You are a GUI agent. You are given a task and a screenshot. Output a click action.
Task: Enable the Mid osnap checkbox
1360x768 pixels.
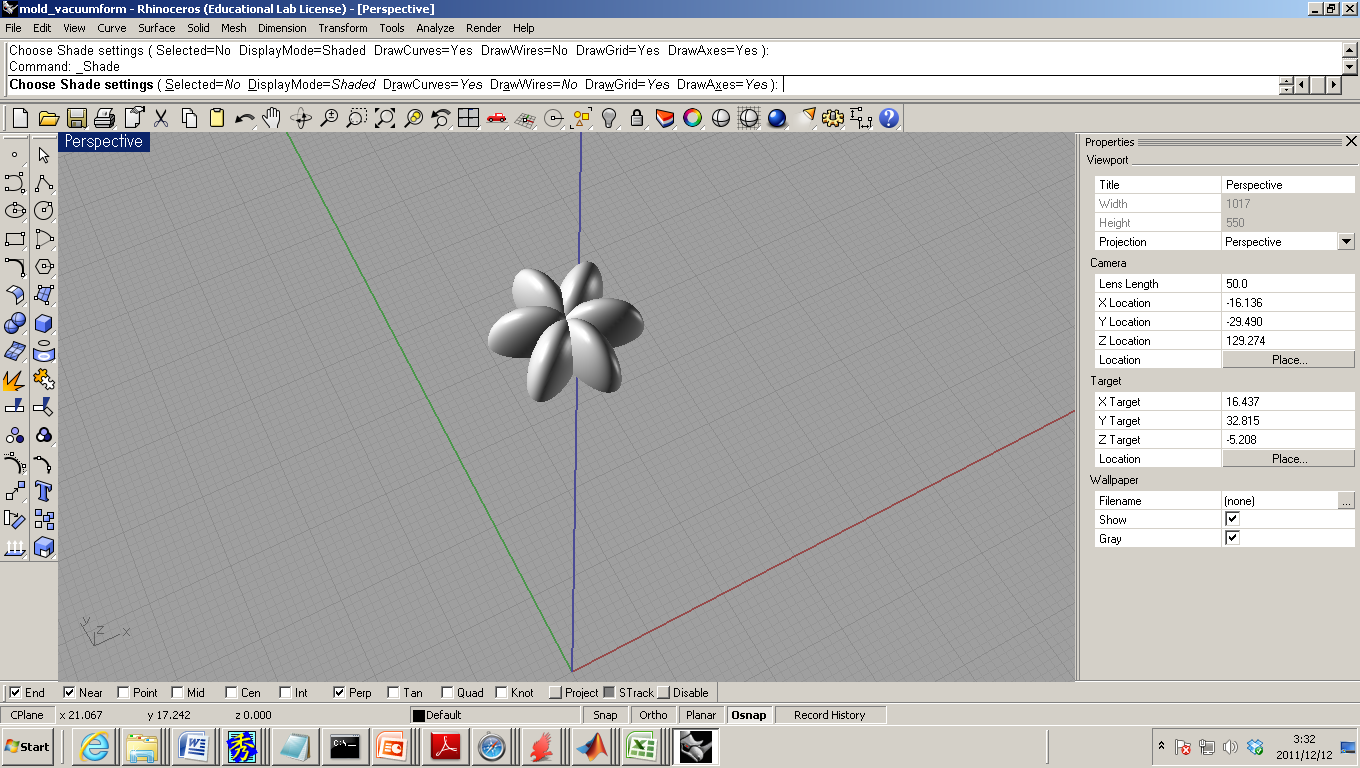[x=178, y=692]
